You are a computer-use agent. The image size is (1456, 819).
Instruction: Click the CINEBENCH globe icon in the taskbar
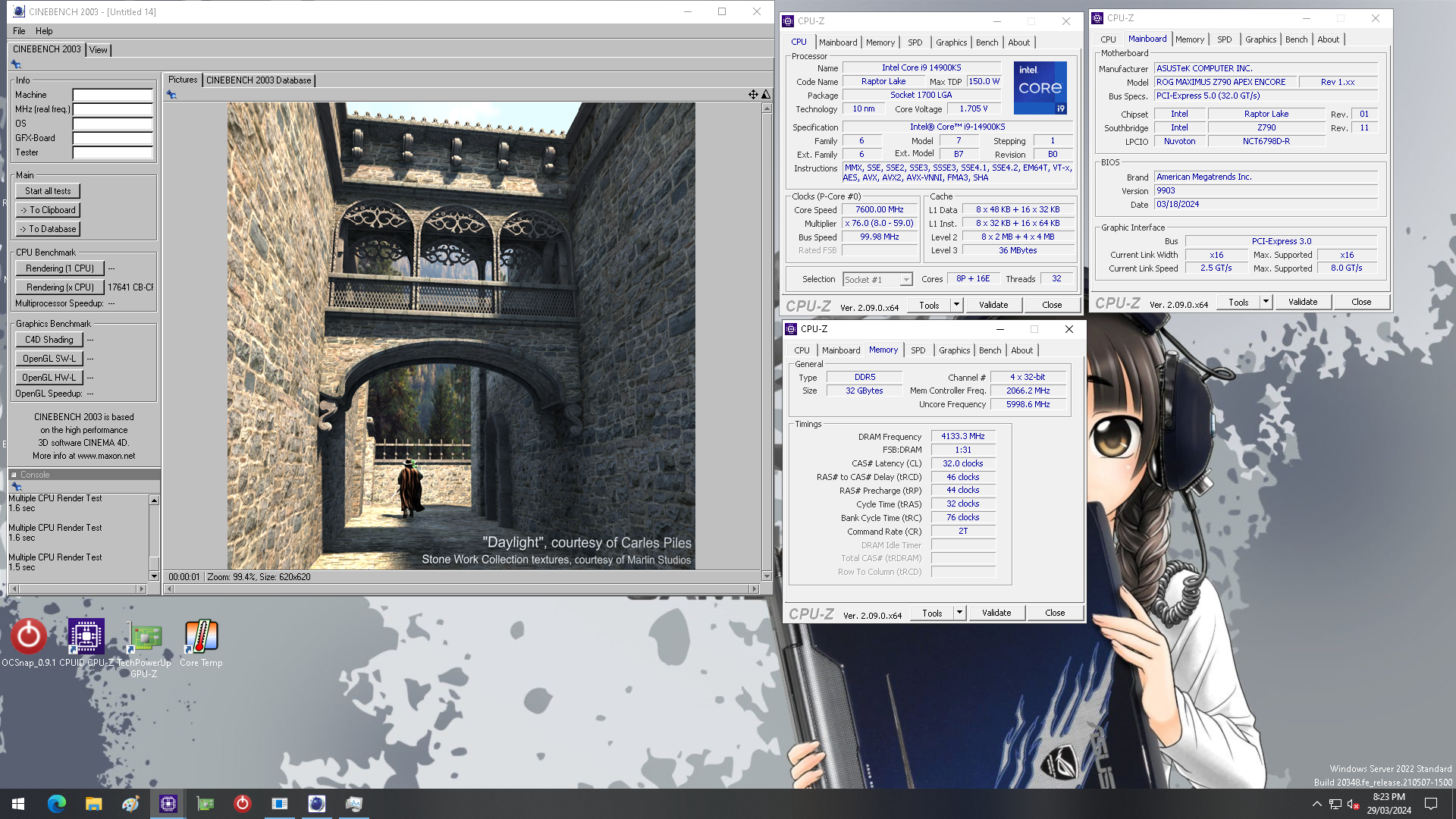[316, 804]
